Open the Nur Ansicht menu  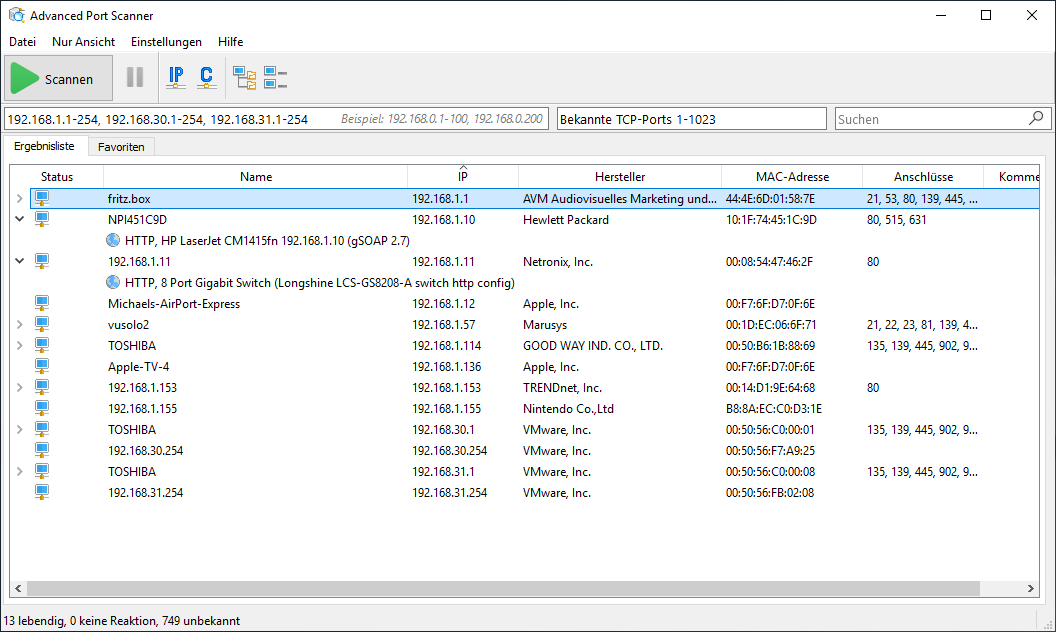tap(84, 42)
